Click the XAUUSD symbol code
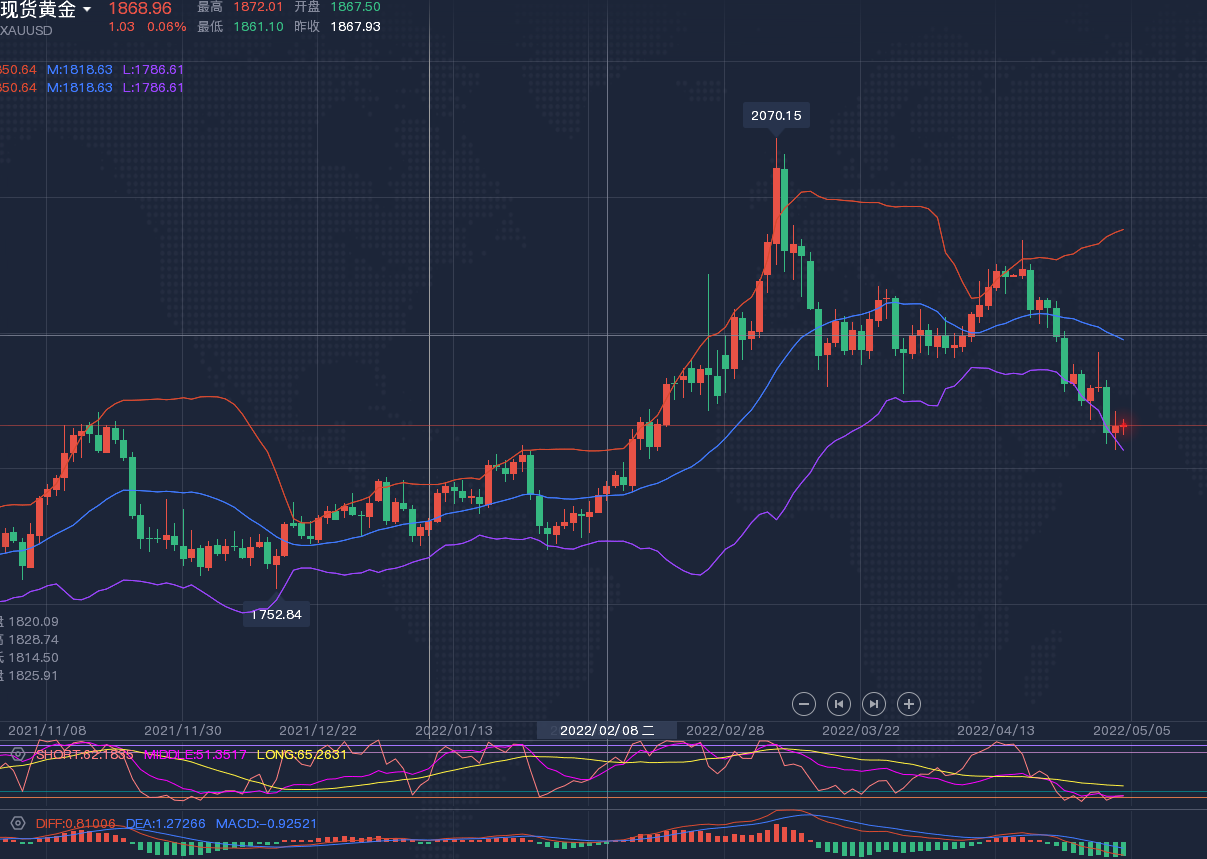Screen dimensions: 1207x859 tap(27, 30)
